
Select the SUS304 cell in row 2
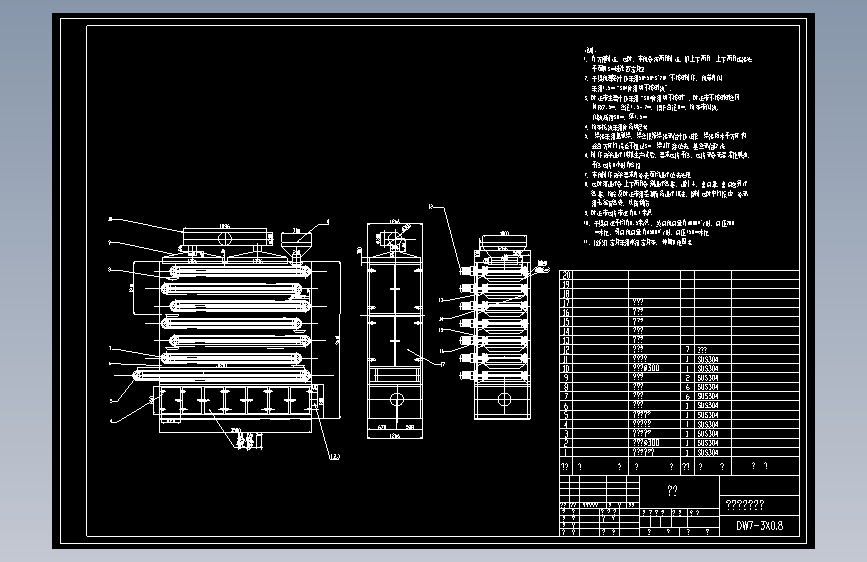tap(707, 443)
